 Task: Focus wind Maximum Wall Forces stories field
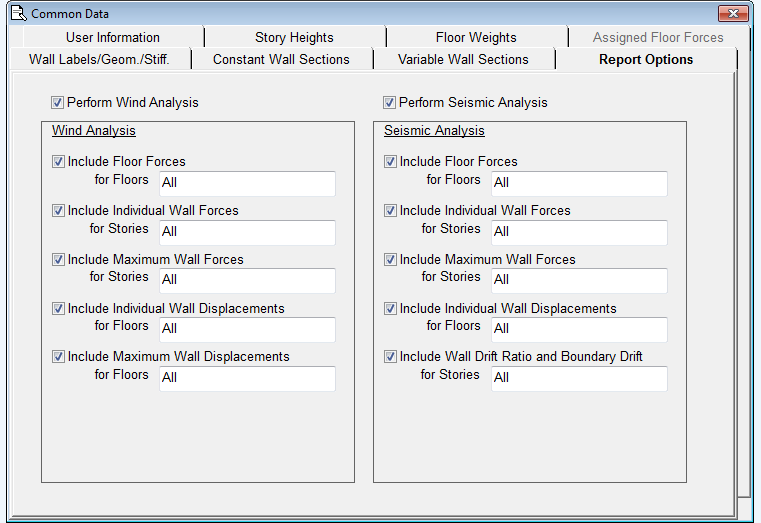[x=247, y=280]
